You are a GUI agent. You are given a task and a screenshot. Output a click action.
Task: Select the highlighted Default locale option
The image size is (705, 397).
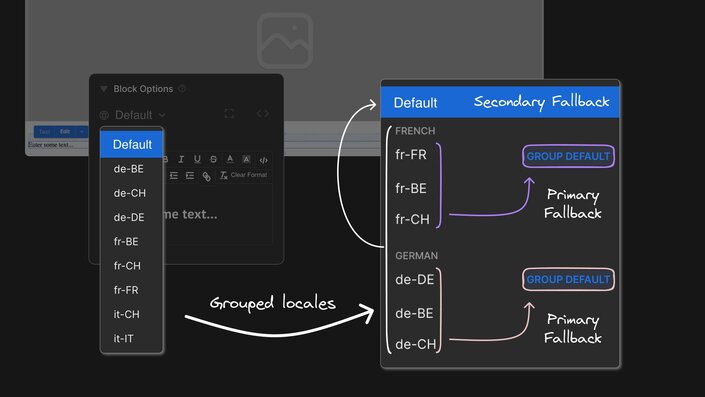point(131,144)
